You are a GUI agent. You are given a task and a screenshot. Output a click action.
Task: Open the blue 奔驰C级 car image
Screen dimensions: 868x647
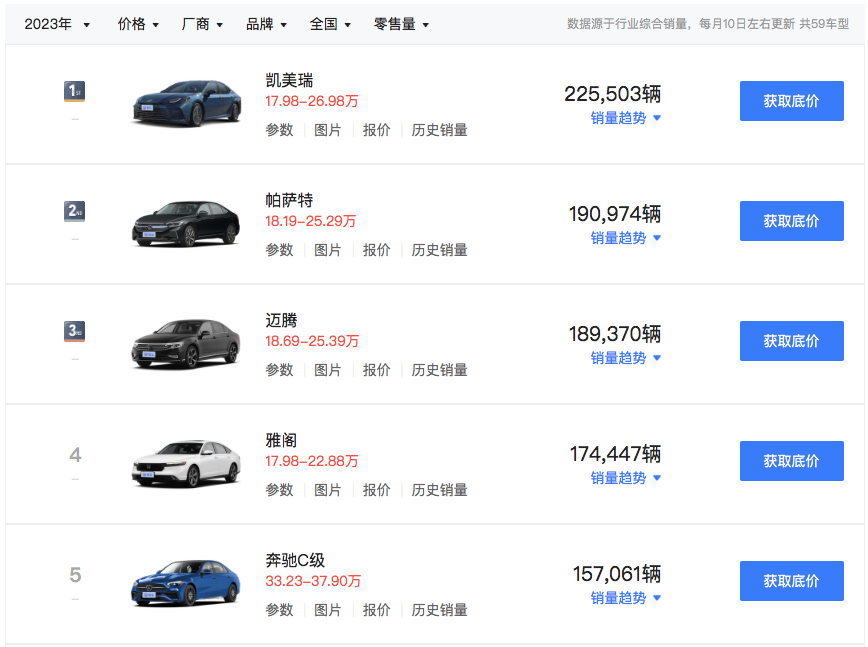tap(186, 583)
